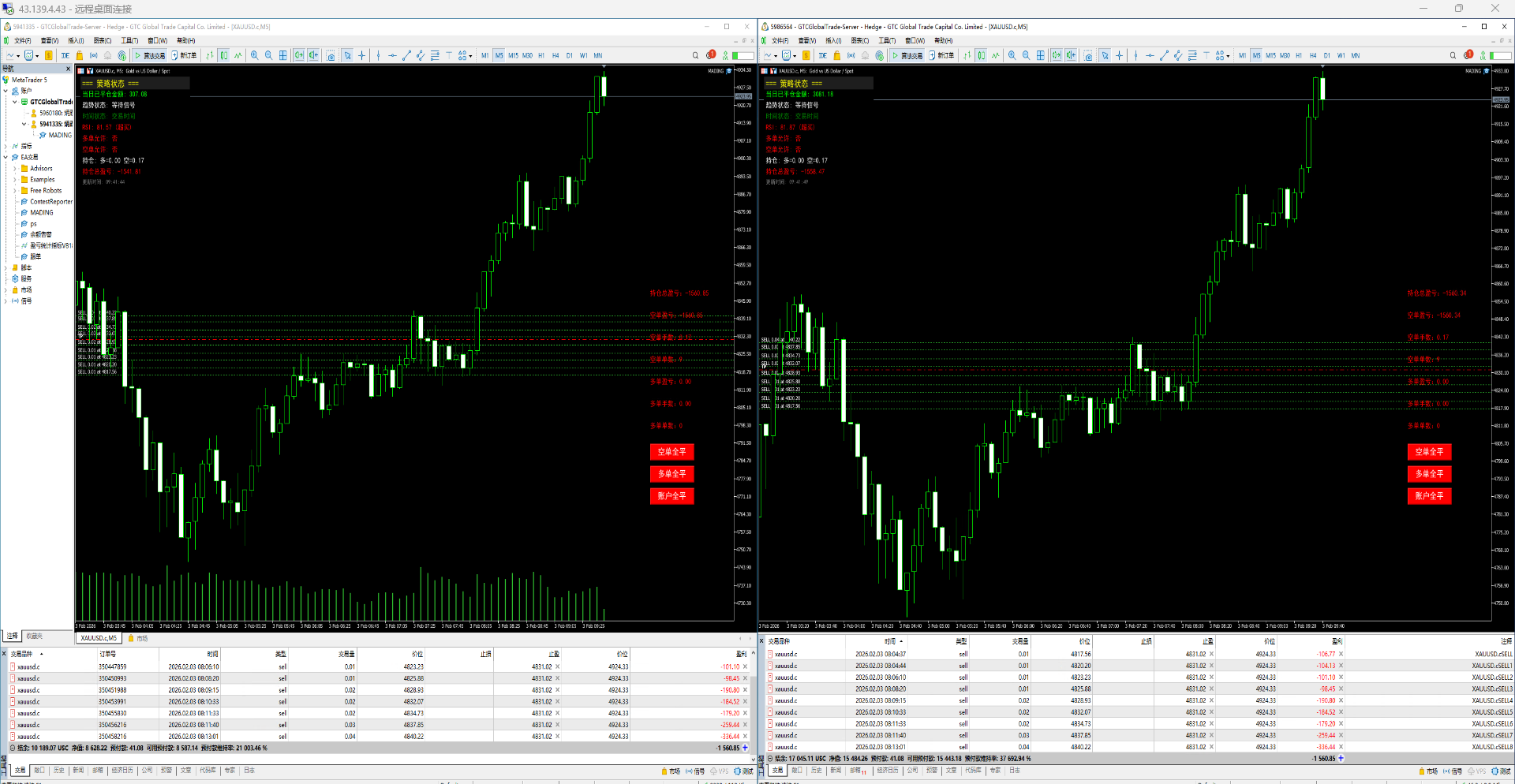Collapse GTCGlobalTrade server node in navigator

(x=15, y=102)
